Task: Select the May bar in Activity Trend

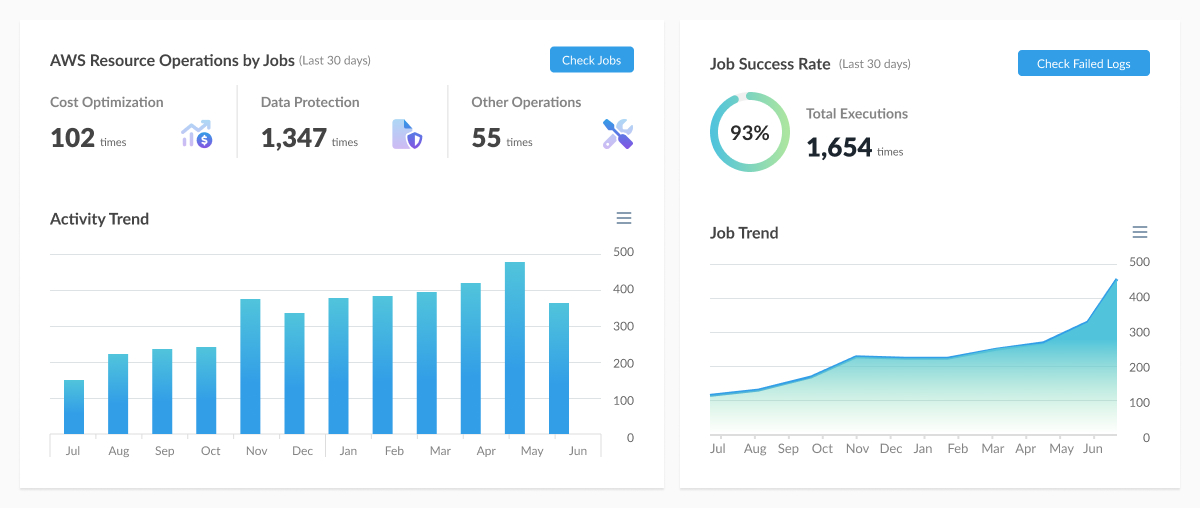Action: 515,348
